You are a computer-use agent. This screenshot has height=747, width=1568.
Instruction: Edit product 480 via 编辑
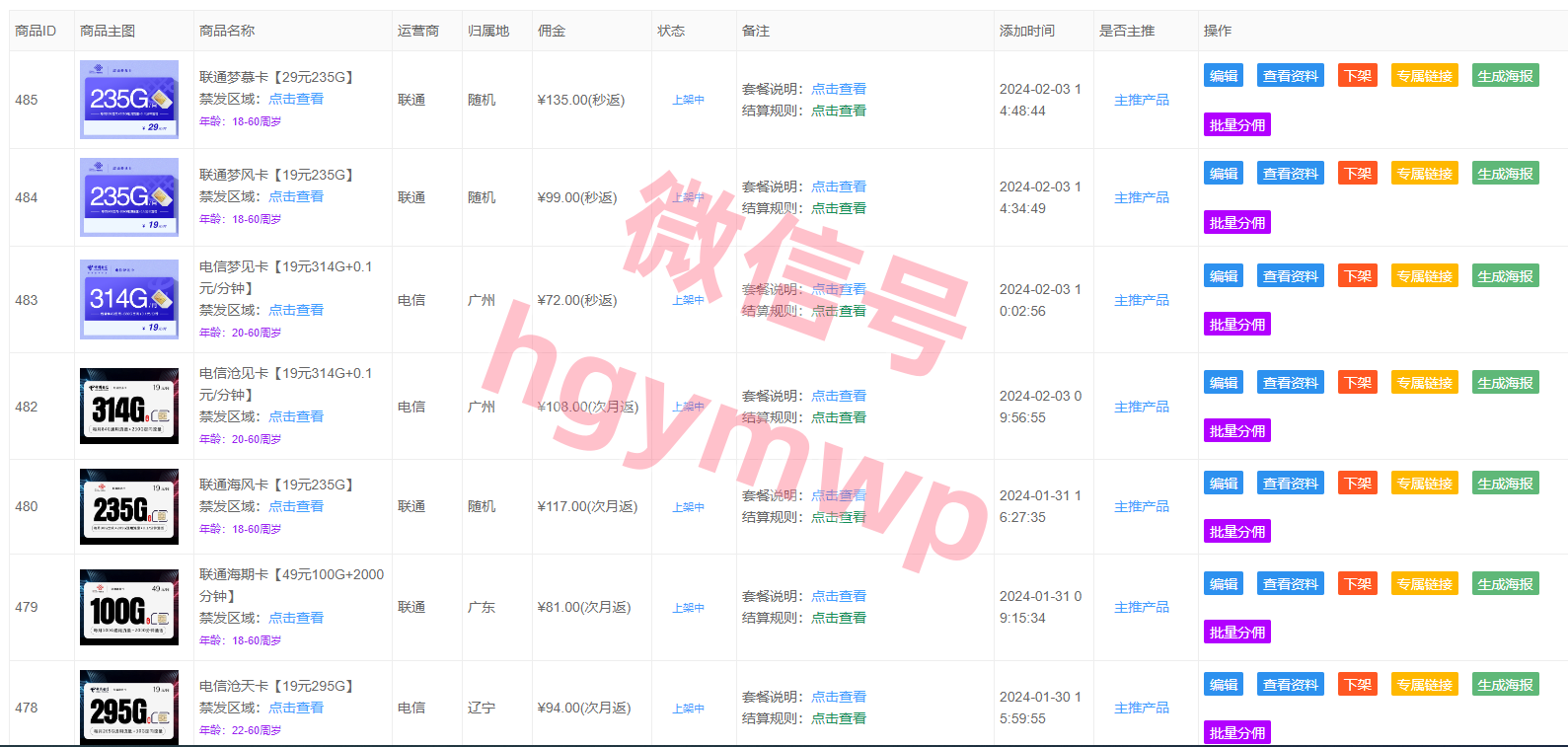coord(1224,484)
